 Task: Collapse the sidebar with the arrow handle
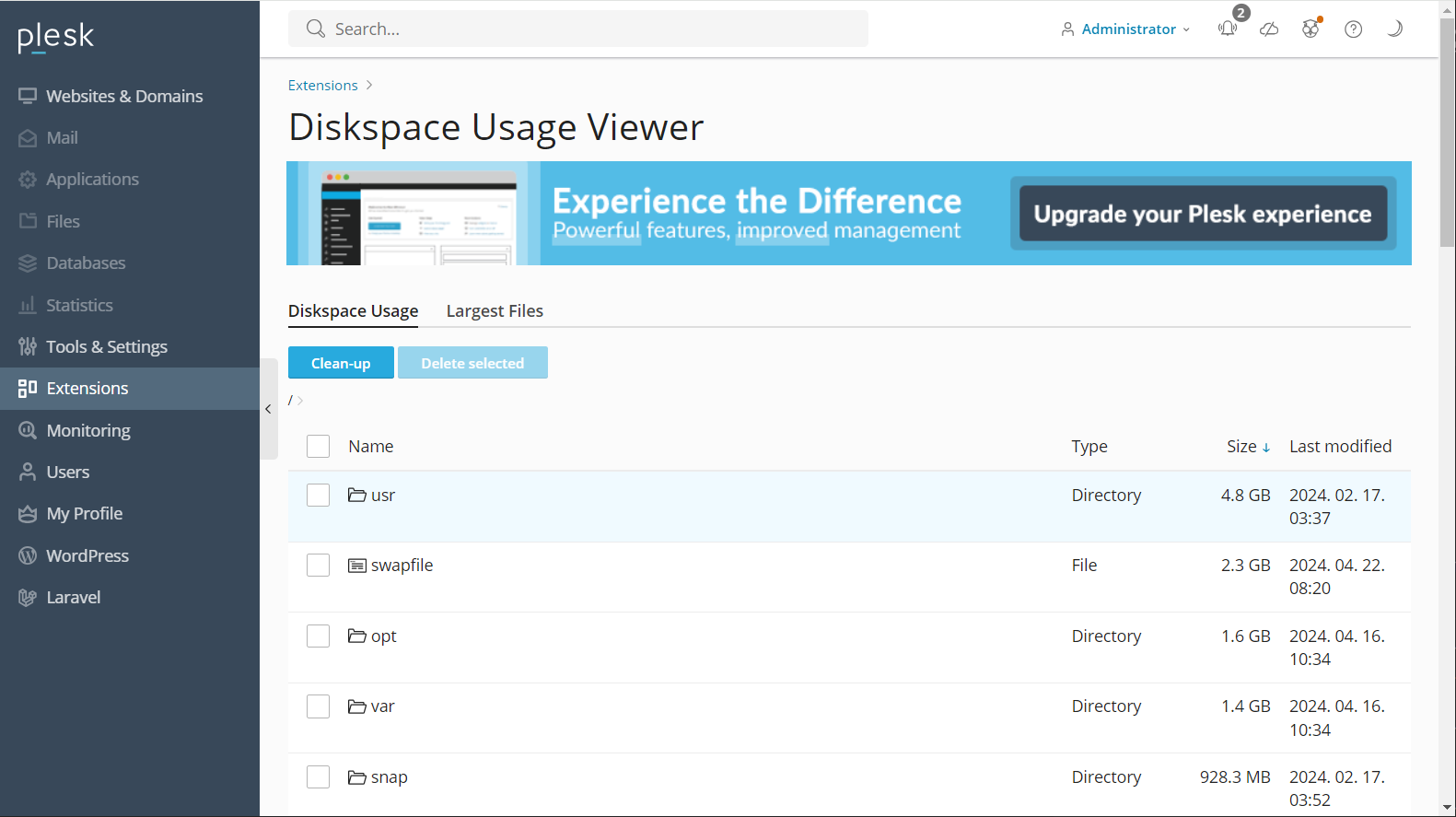pyautogui.click(x=268, y=409)
